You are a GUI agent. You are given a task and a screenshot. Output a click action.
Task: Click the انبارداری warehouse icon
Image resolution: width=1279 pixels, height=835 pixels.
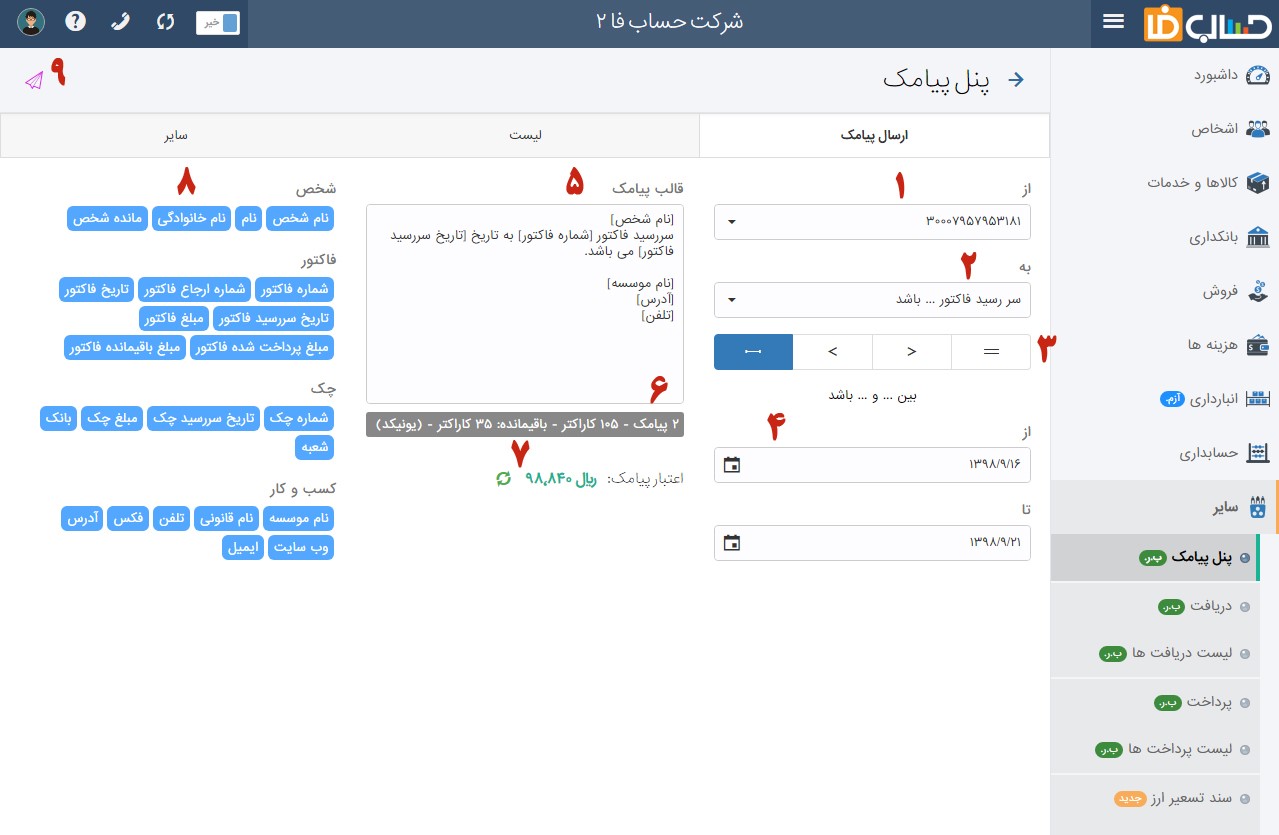coord(1258,399)
